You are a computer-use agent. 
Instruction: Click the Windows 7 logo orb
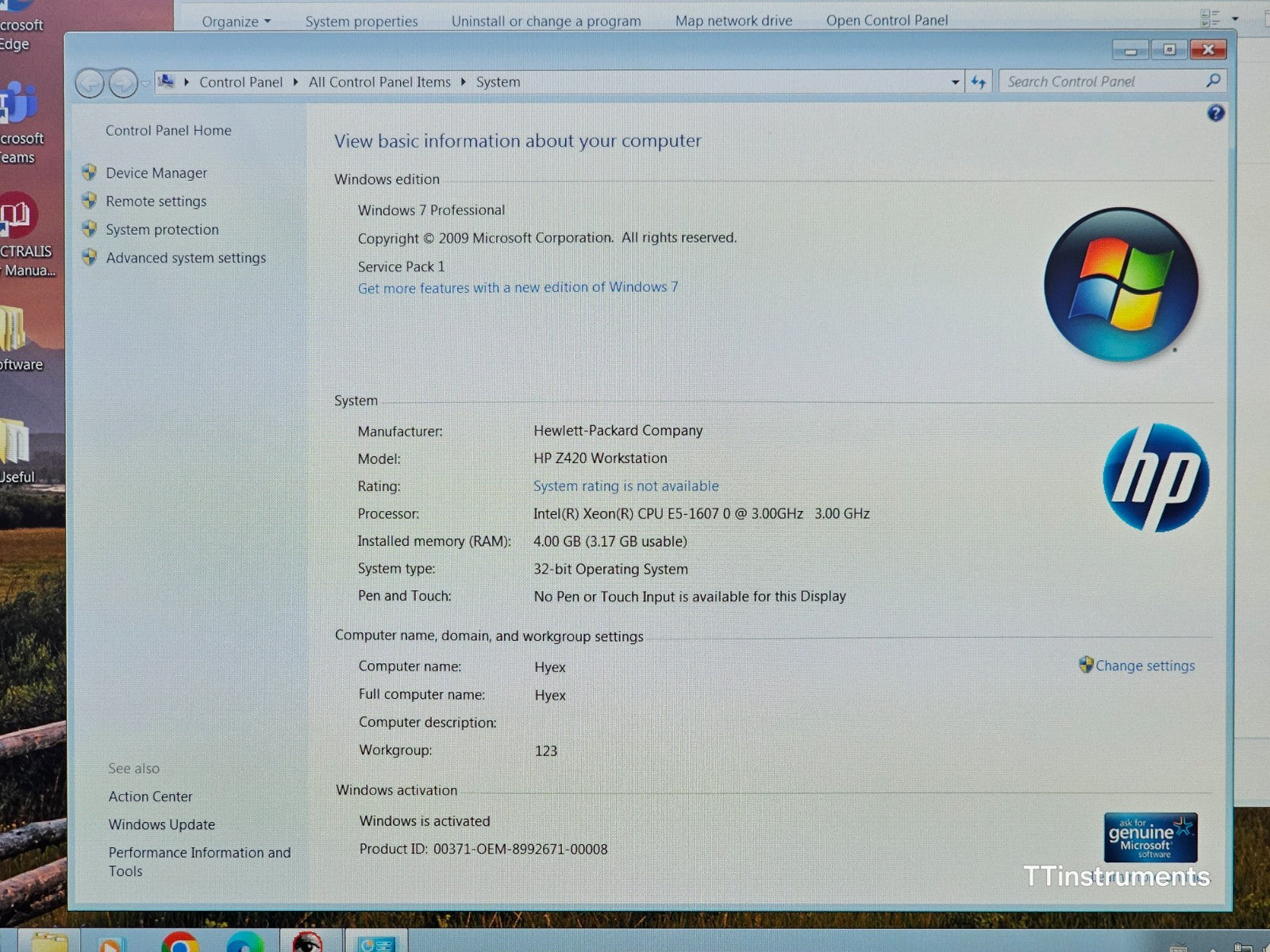1121,285
